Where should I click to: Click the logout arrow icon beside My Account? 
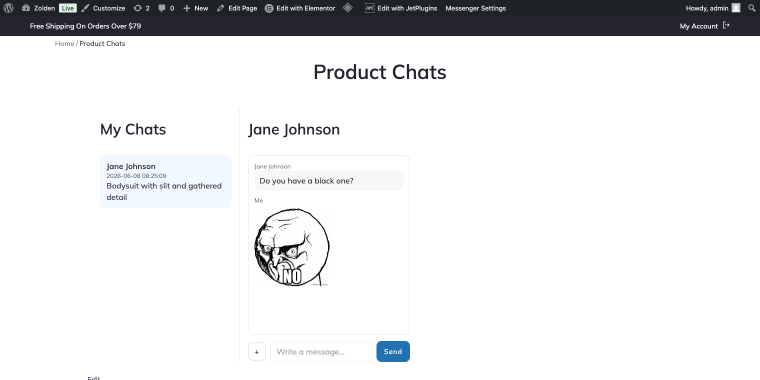pyautogui.click(x=726, y=26)
